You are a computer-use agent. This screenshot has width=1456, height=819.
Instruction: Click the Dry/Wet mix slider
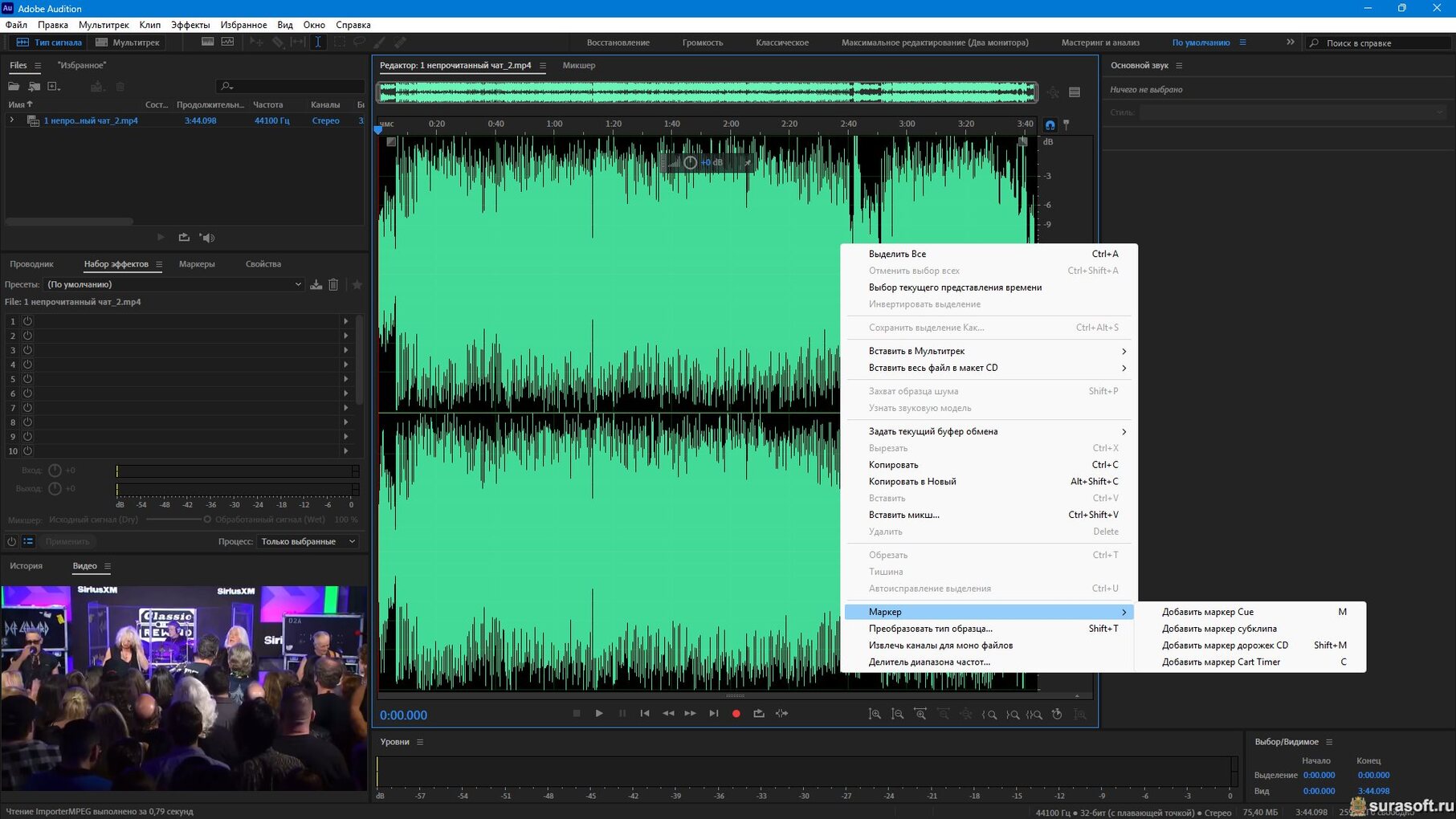178,520
